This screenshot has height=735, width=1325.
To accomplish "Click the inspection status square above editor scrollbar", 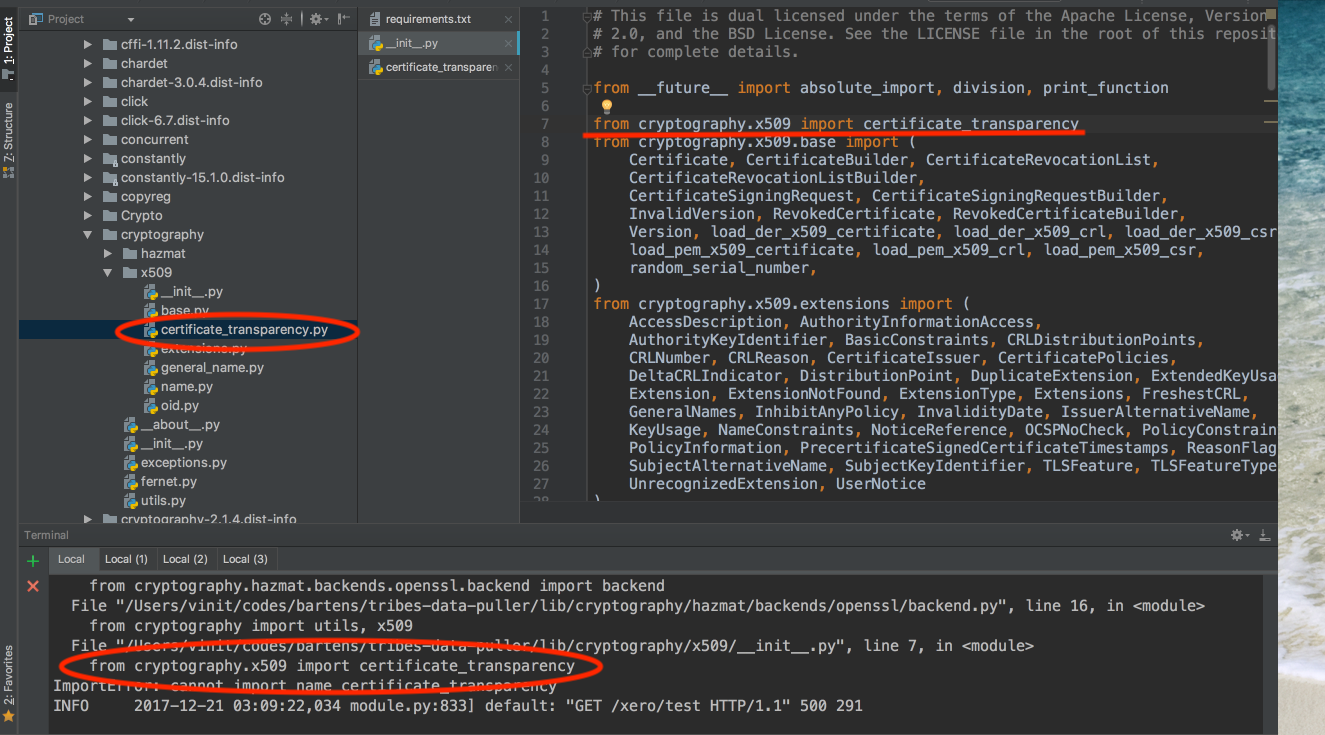I will [x=1271, y=13].
